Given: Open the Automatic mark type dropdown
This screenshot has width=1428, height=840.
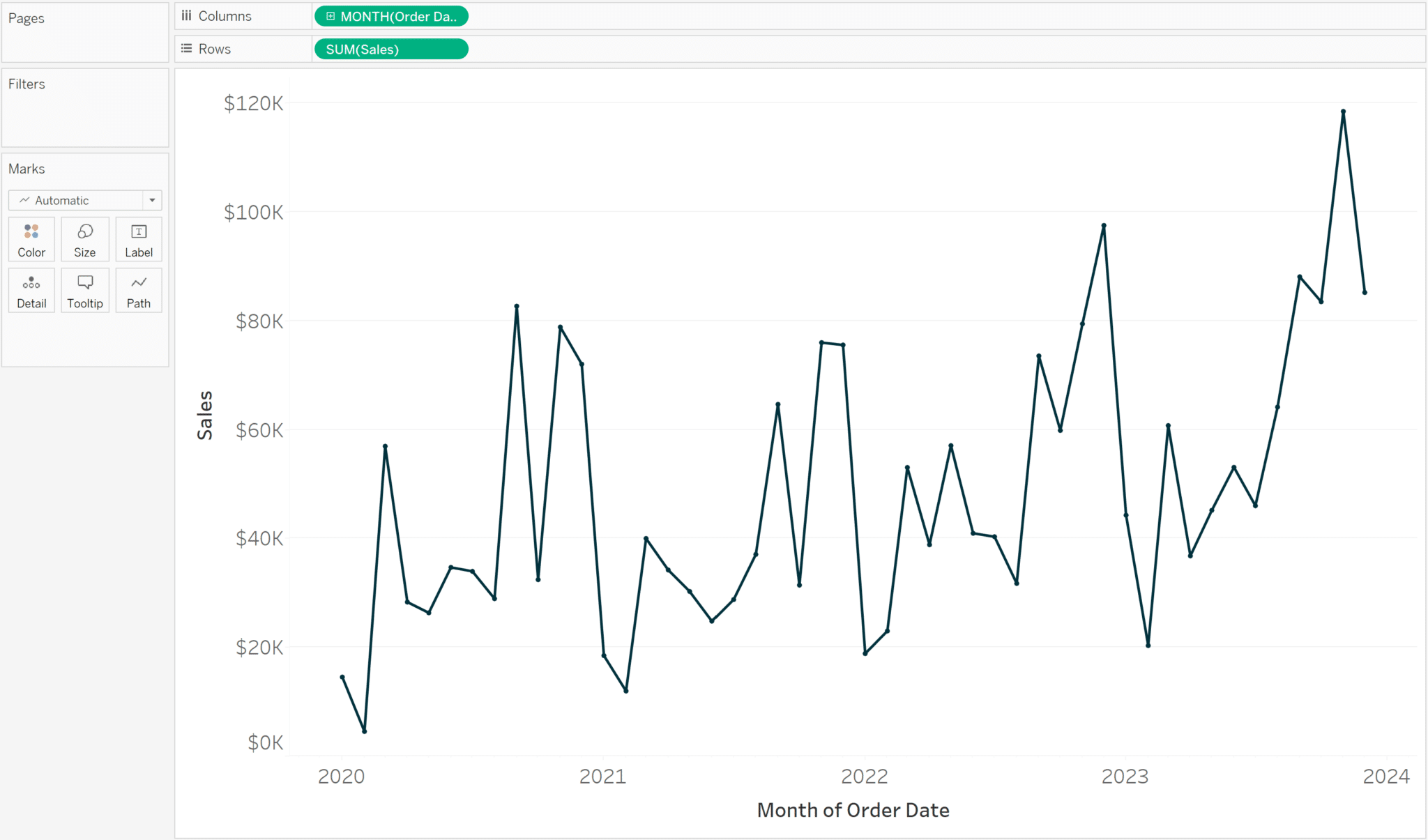Looking at the screenshot, I should pyautogui.click(x=152, y=200).
